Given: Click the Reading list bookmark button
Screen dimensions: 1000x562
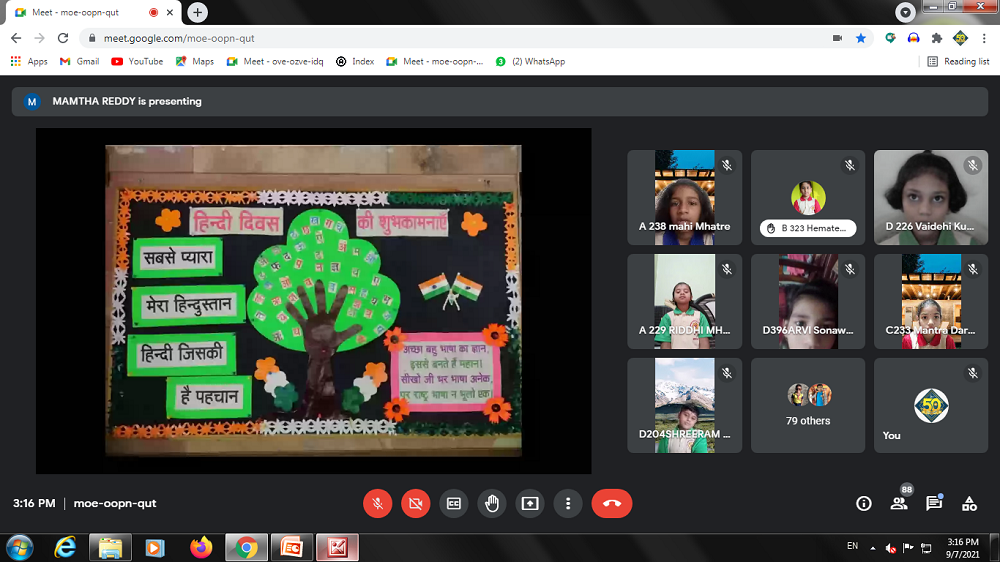Looking at the screenshot, I should (958, 61).
